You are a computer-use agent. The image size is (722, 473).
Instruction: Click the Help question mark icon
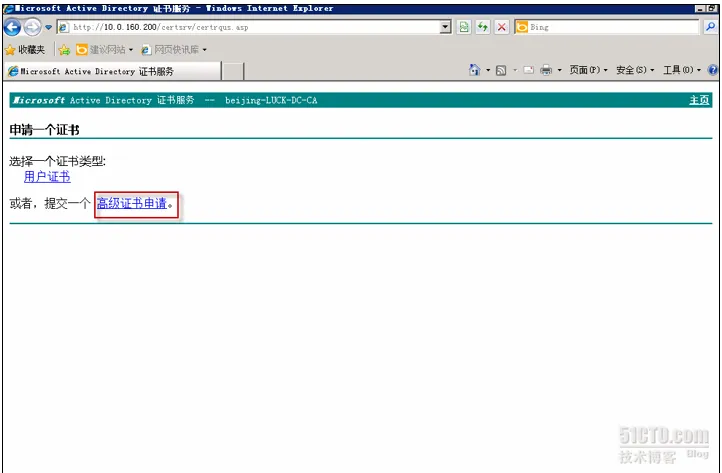[x=713, y=70]
